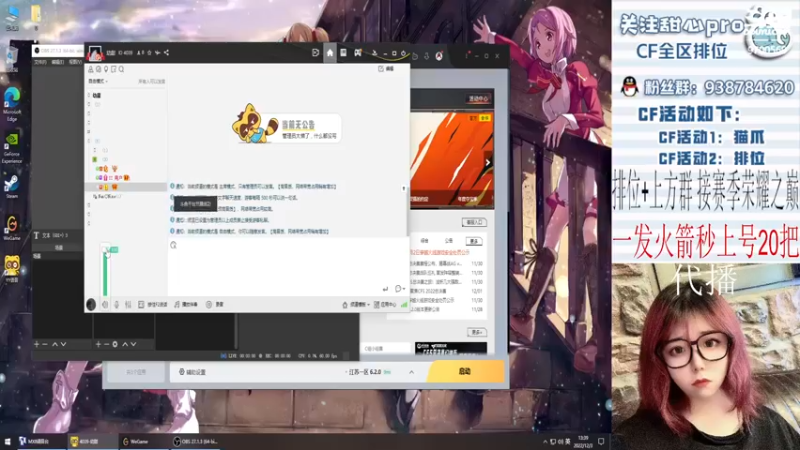Expand the chat bubble options dropdown
Viewport: 800px width, 450px height.
(x=400, y=289)
